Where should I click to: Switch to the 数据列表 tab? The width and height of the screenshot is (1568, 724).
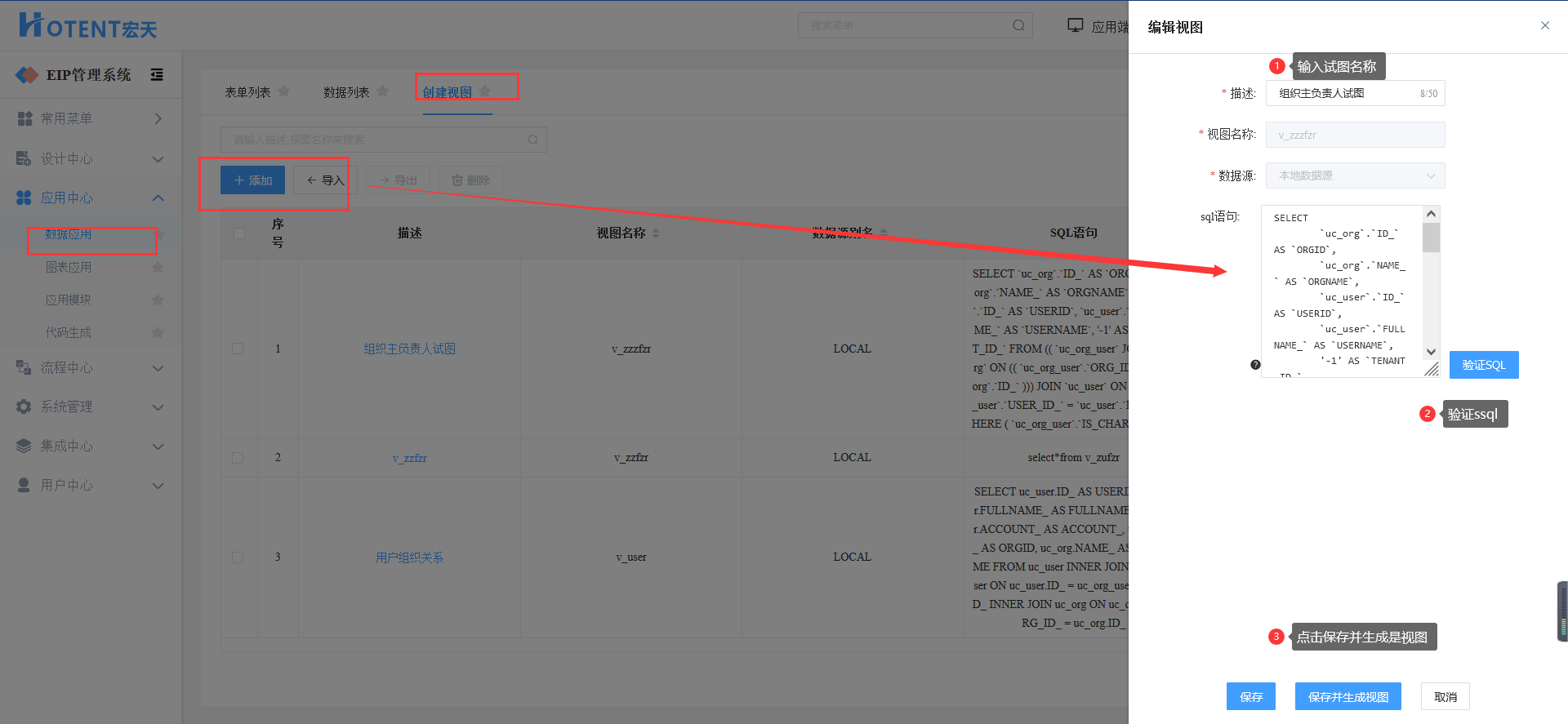(x=346, y=92)
